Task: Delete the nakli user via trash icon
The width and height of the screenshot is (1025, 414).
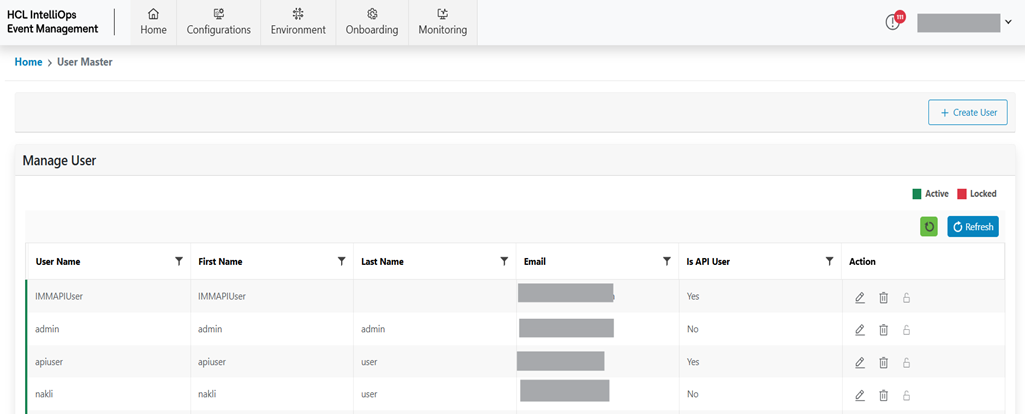Action: [x=883, y=395]
